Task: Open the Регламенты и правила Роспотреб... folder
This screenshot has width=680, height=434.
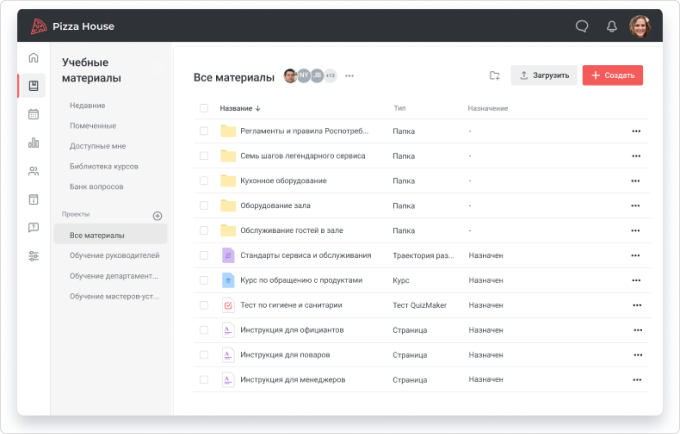Action: pyautogui.click(x=304, y=131)
